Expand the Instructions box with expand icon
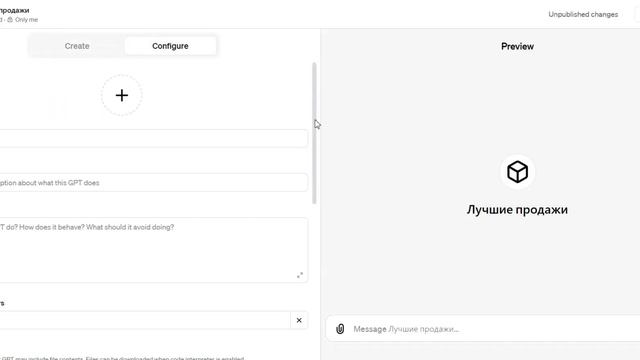Image resolution: width=640 pixels, height=360 pixels. pos(300,276)
